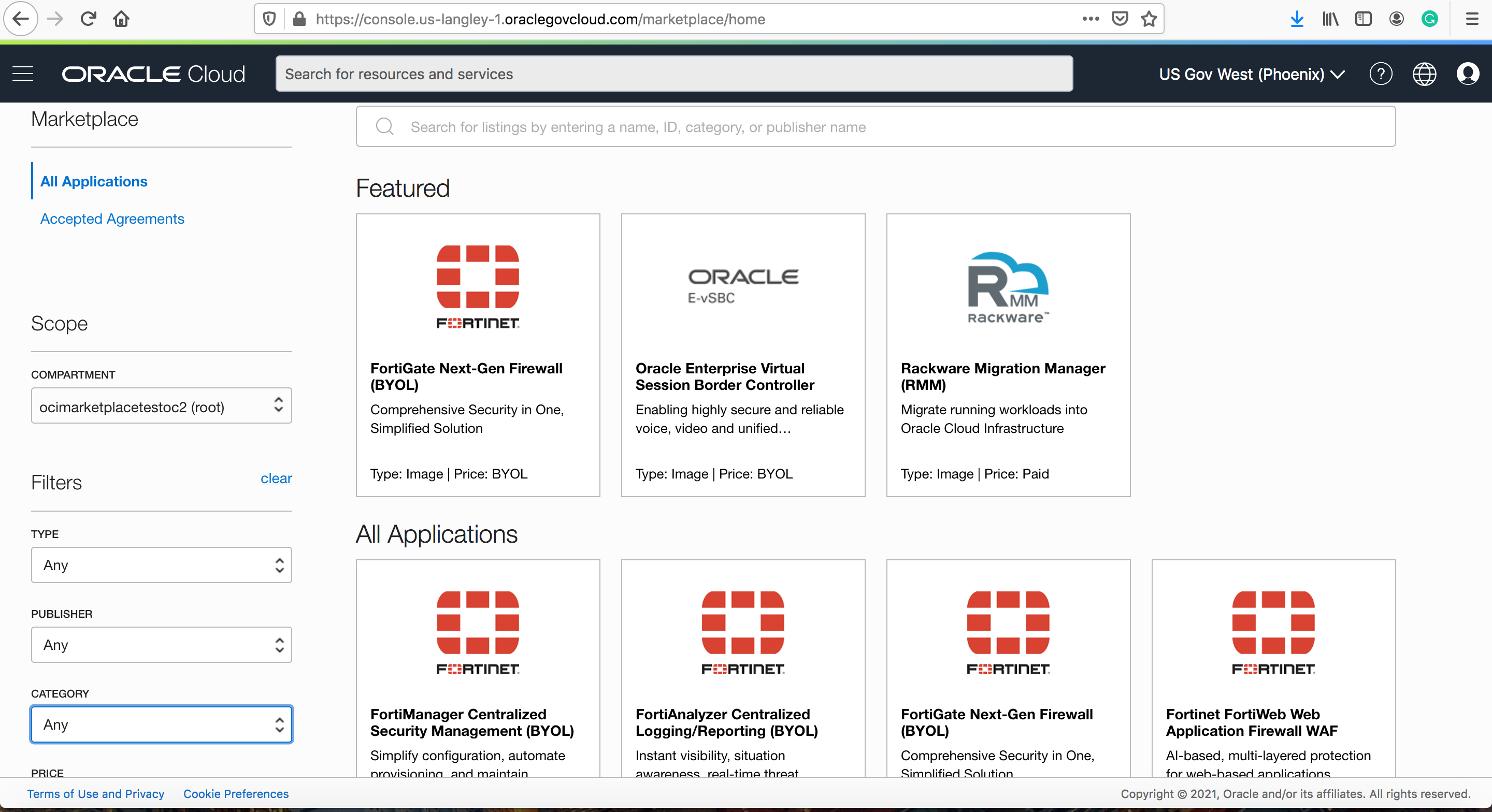Open the Firefox downloads arrow icon
1492x812 pixels.
(x=1297, y=19)
